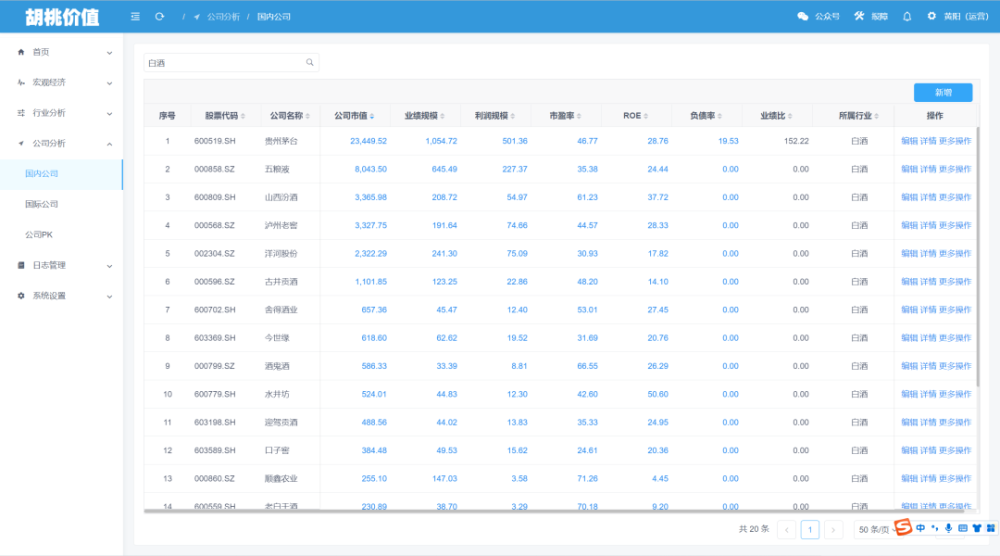The image size is (1000, 556).
Task: Click the 公众号 WeChat icon
Action: click(803, 17)
